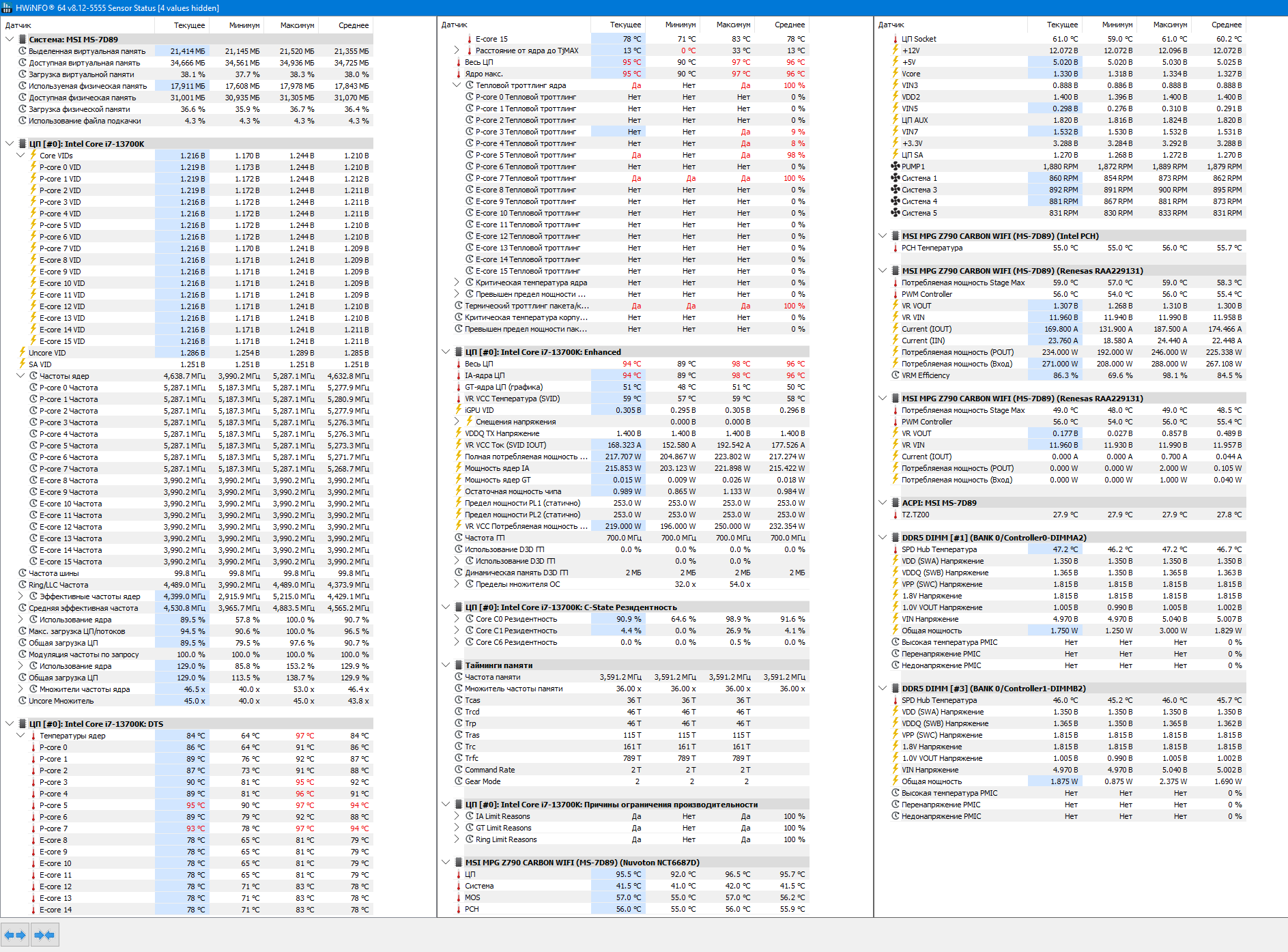Click Среднее column header in middle panel
The image size is (1288, 952).
(x=782, y=25)
